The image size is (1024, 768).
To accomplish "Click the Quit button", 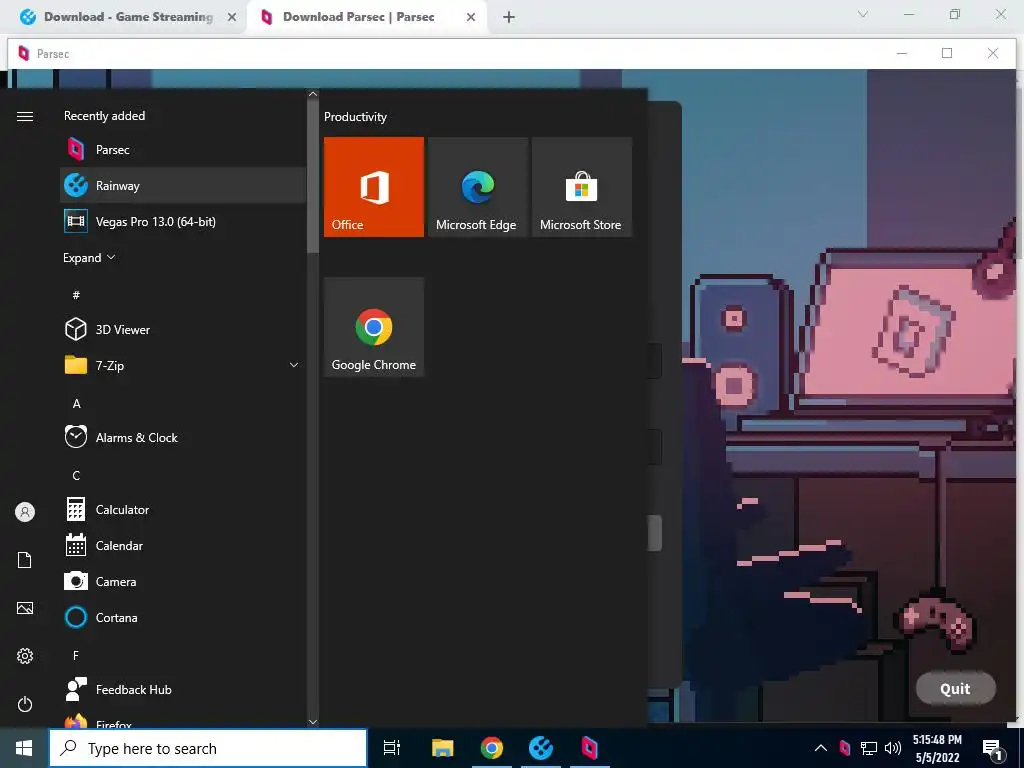I will [x=955, y=688].
